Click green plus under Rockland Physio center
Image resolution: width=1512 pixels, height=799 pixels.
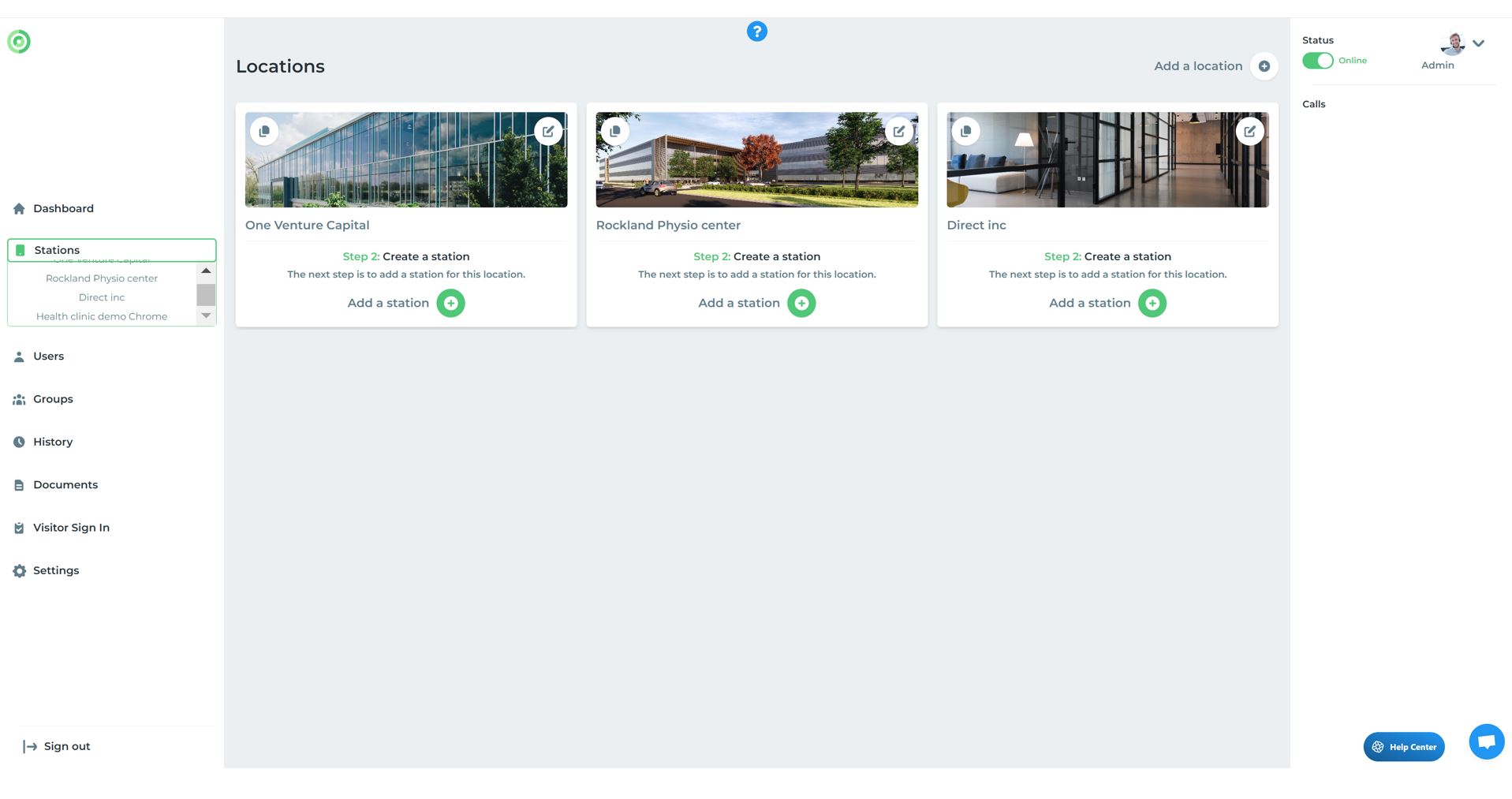pyautogui.click(x=801, y=303)
